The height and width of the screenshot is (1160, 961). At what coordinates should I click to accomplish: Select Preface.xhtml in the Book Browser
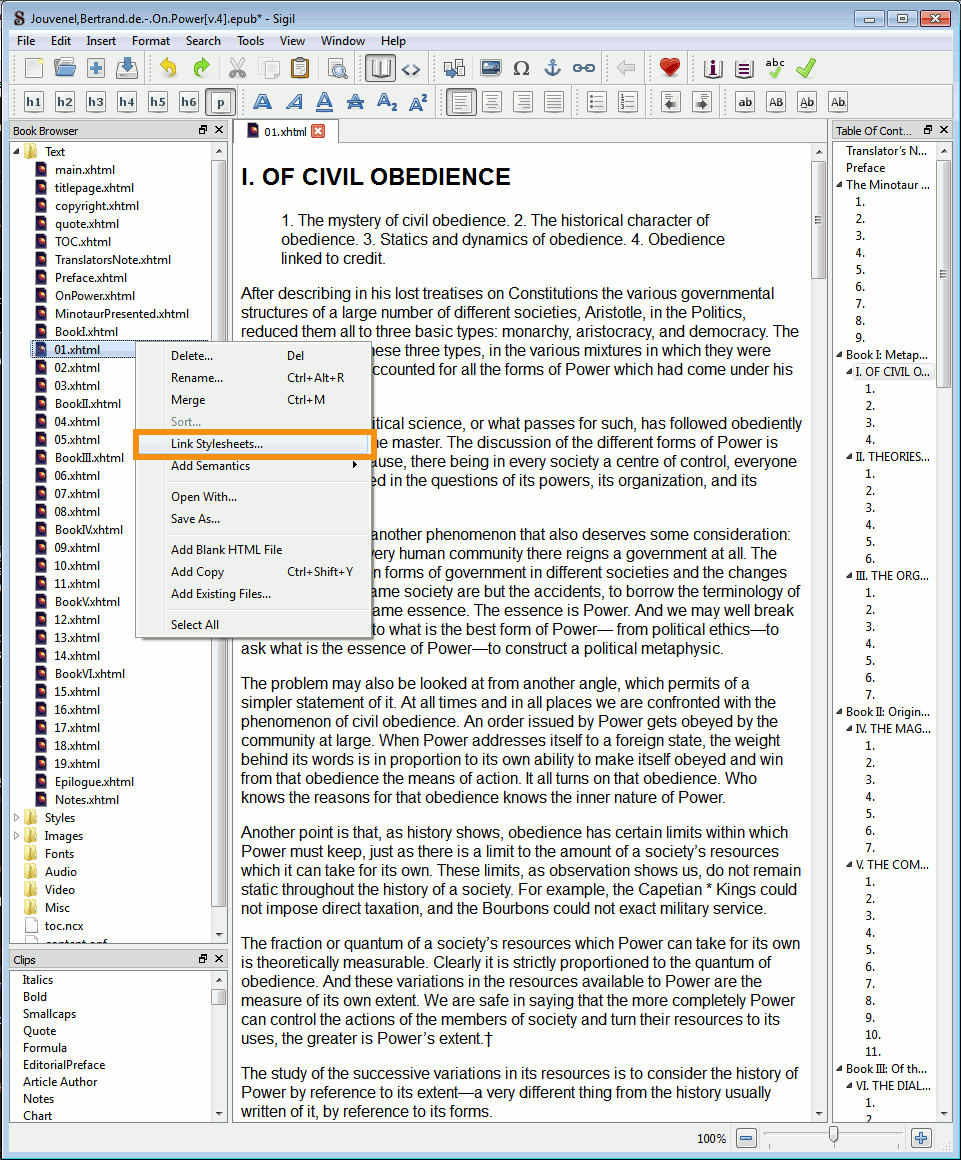(91, 277)
